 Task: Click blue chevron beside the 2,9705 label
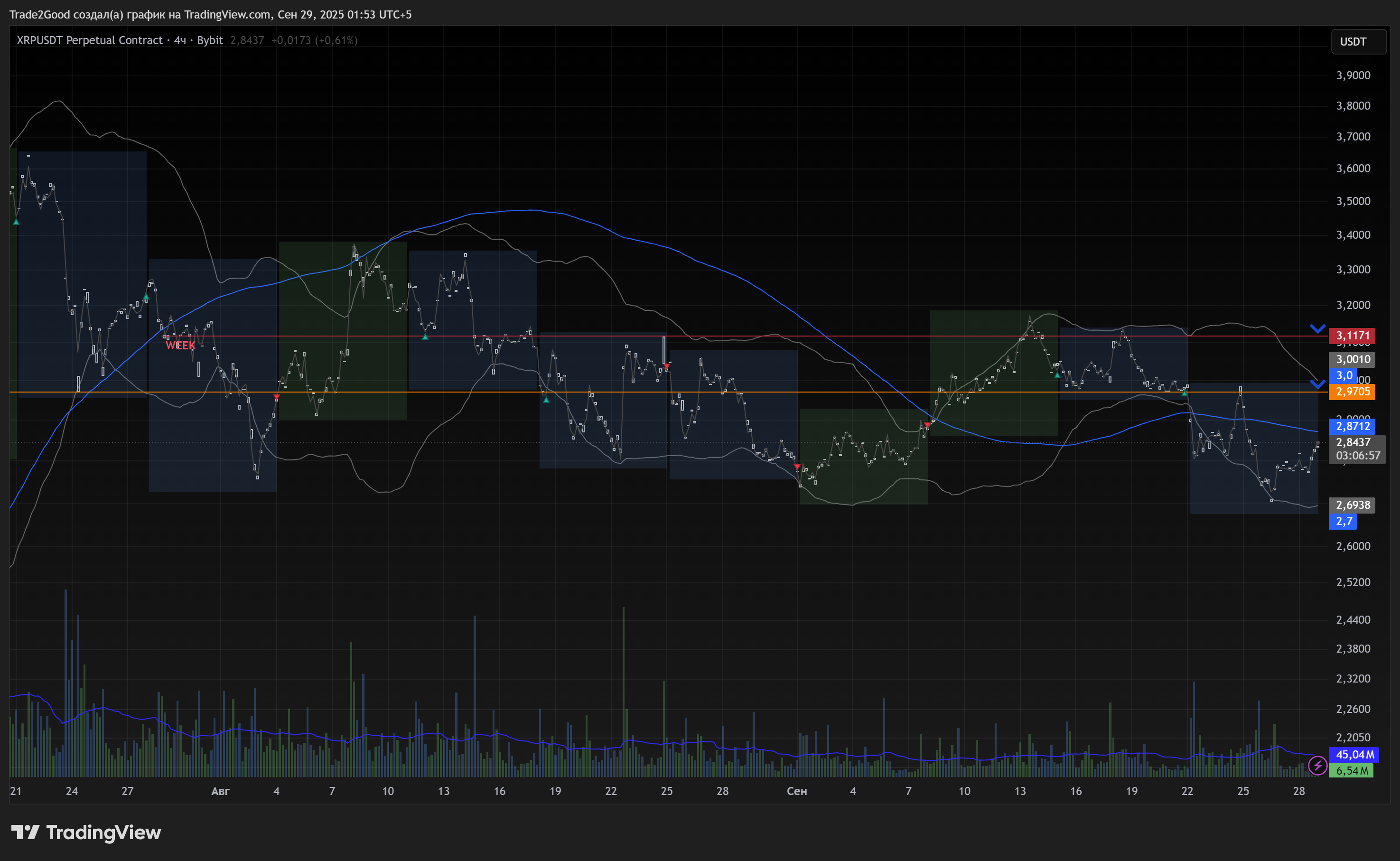[x=1317, y=384]
